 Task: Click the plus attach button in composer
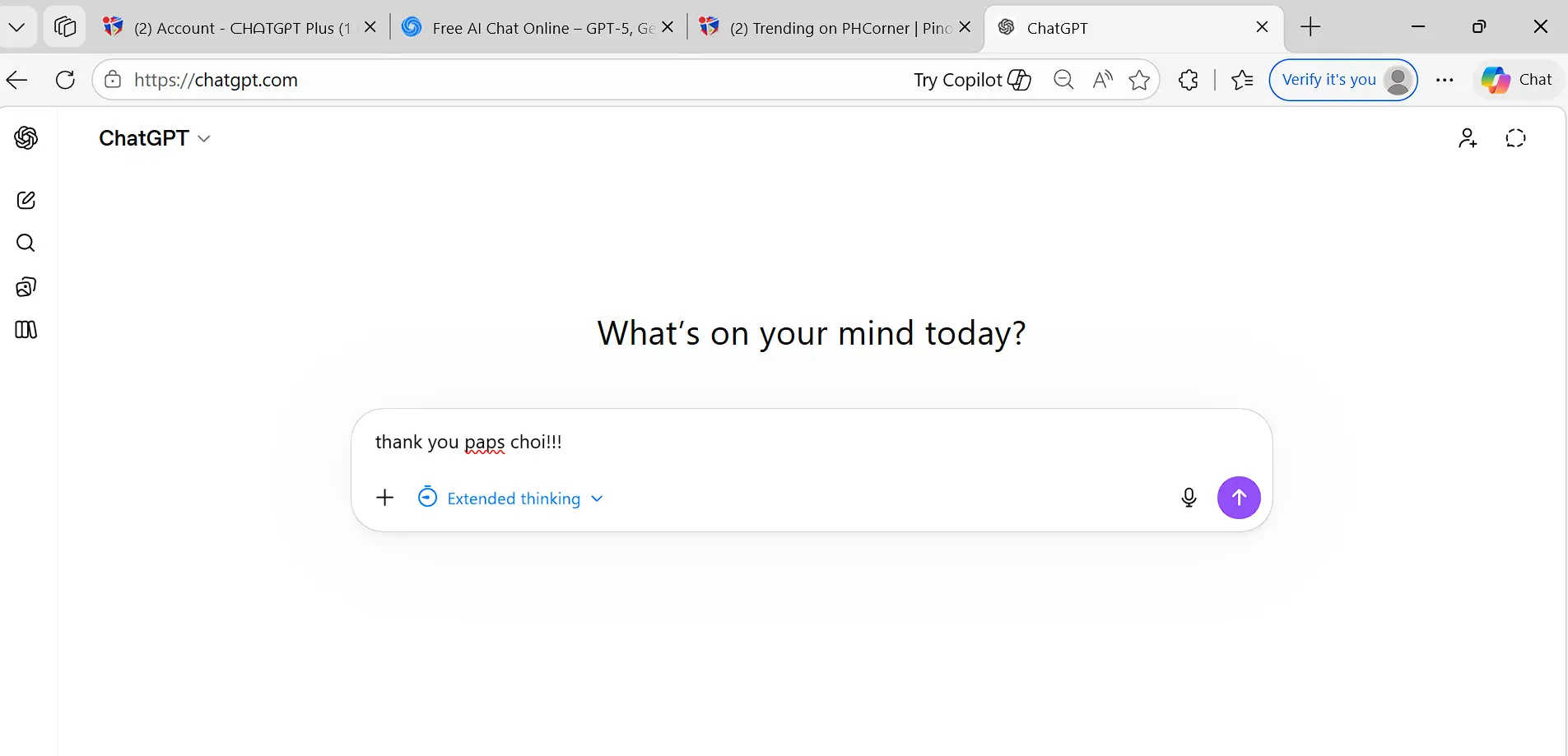[384, 498]
